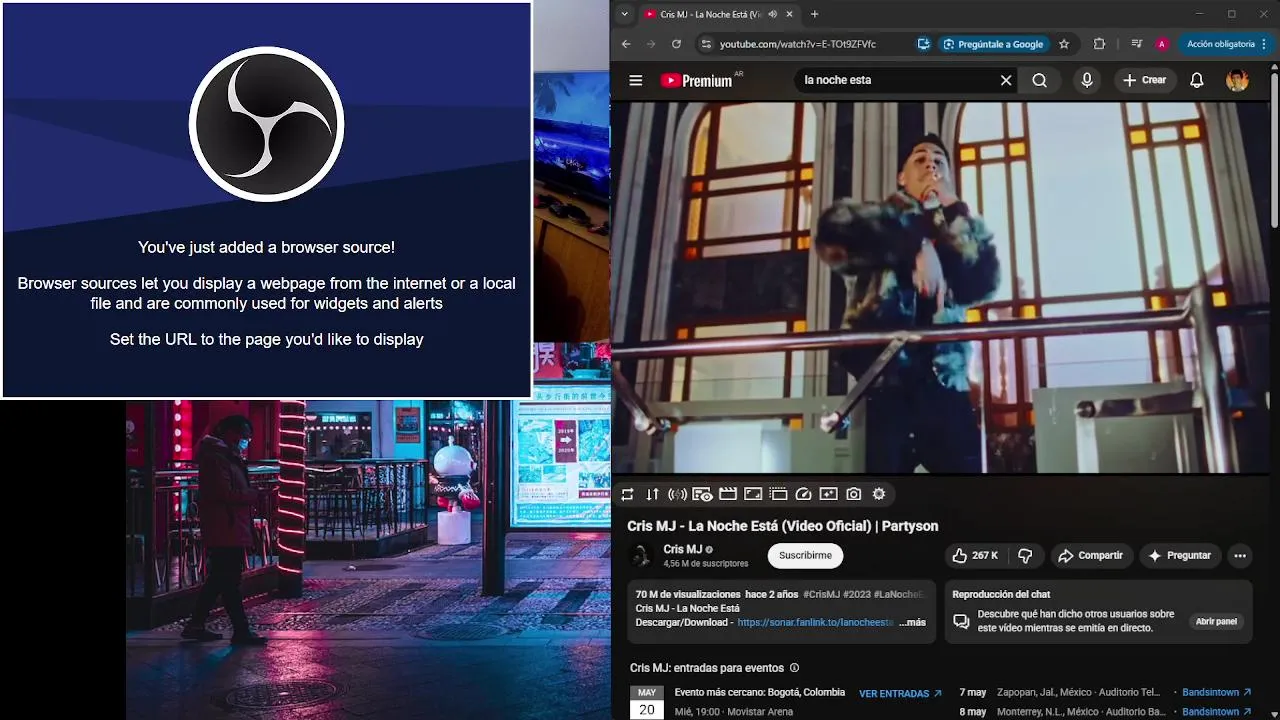Click the OBS logo in browser source
Viewport: 1280px width, 720px height.
click(267, 124)
